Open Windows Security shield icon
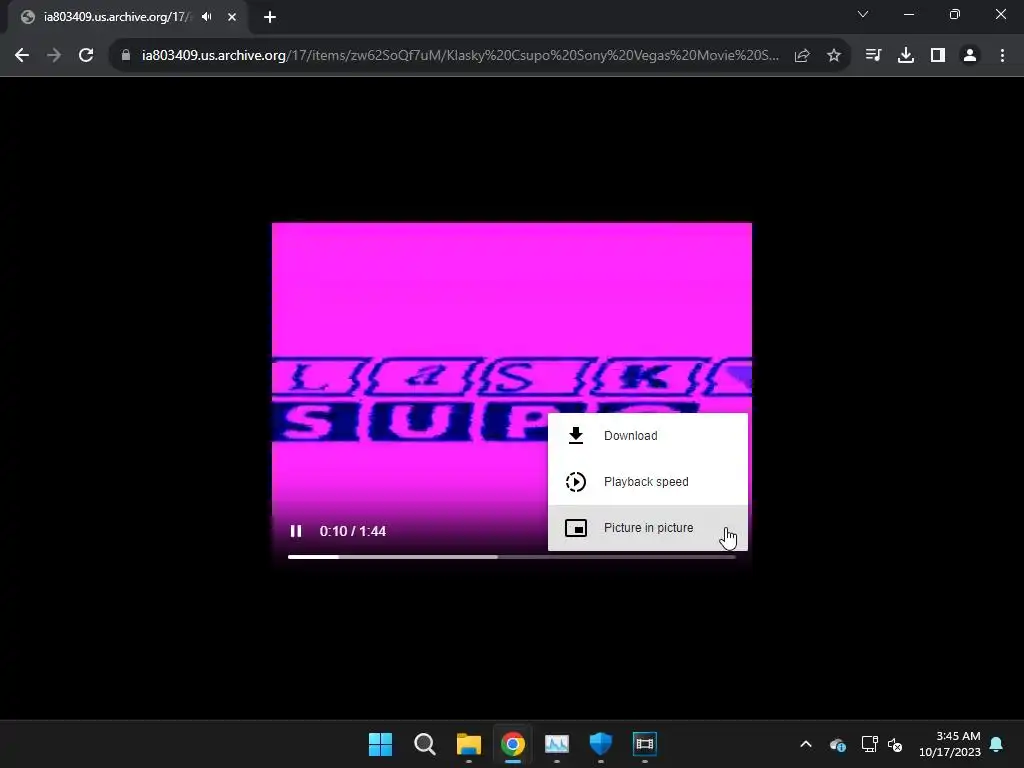Image resolution: width=1024 pixels, height=768 pixels. [x=601, y=744]
